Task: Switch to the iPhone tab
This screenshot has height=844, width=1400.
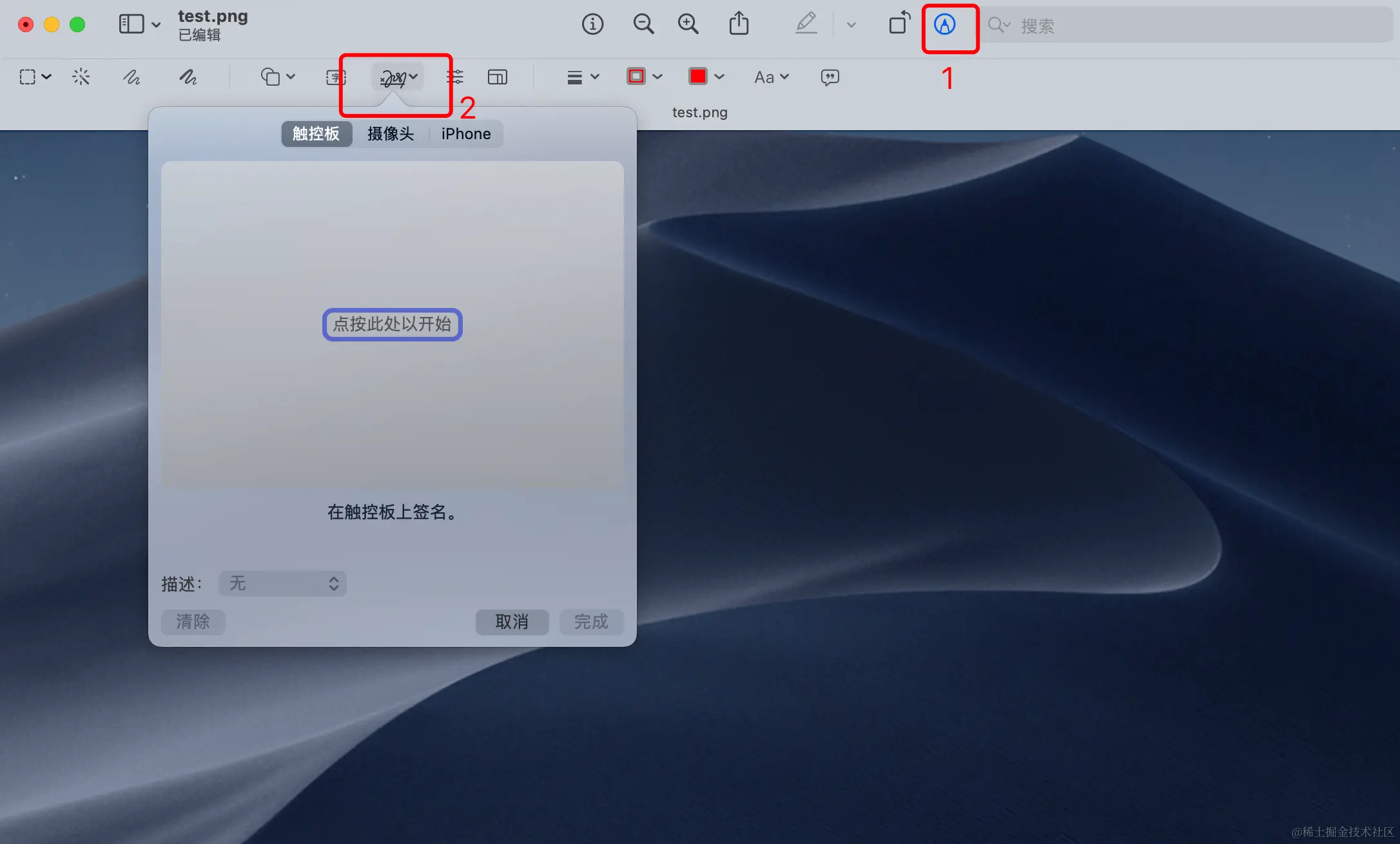Action: tap(465, 134)
